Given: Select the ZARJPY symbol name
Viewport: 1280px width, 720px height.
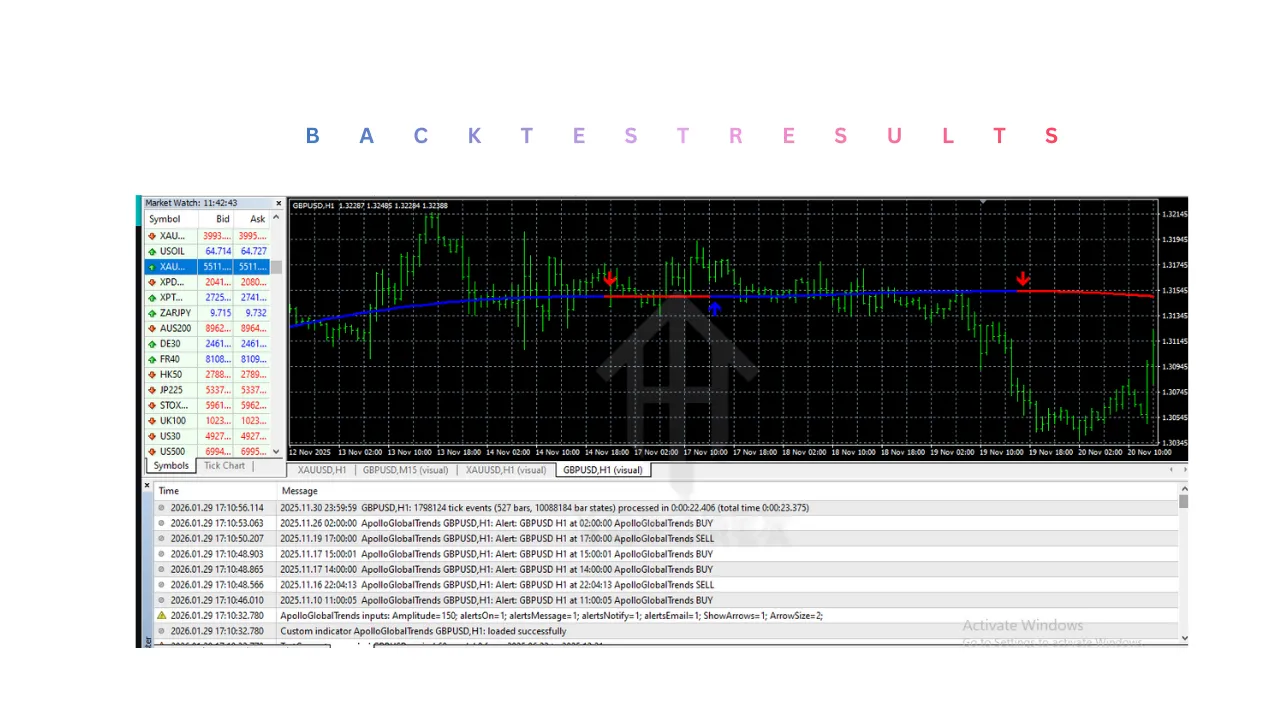Looking at the screenshot, I should point(175,313).
